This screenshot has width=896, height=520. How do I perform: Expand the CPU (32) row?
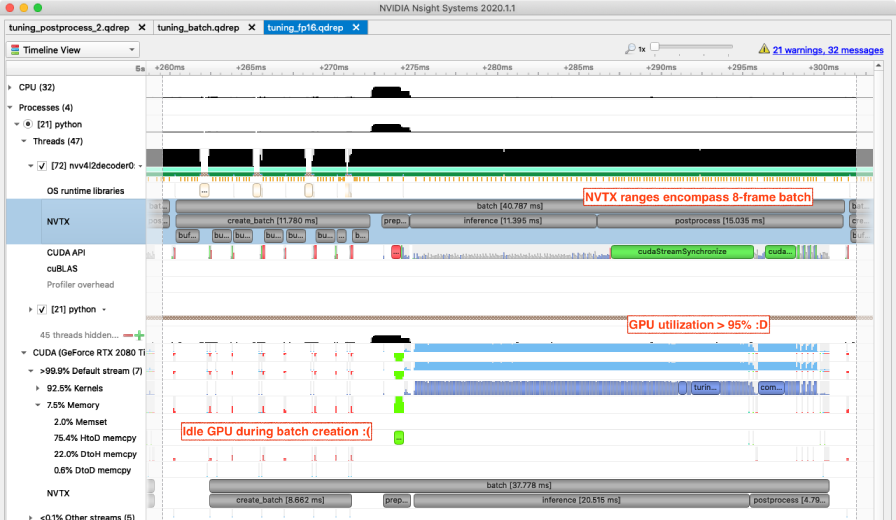[10, 87]
